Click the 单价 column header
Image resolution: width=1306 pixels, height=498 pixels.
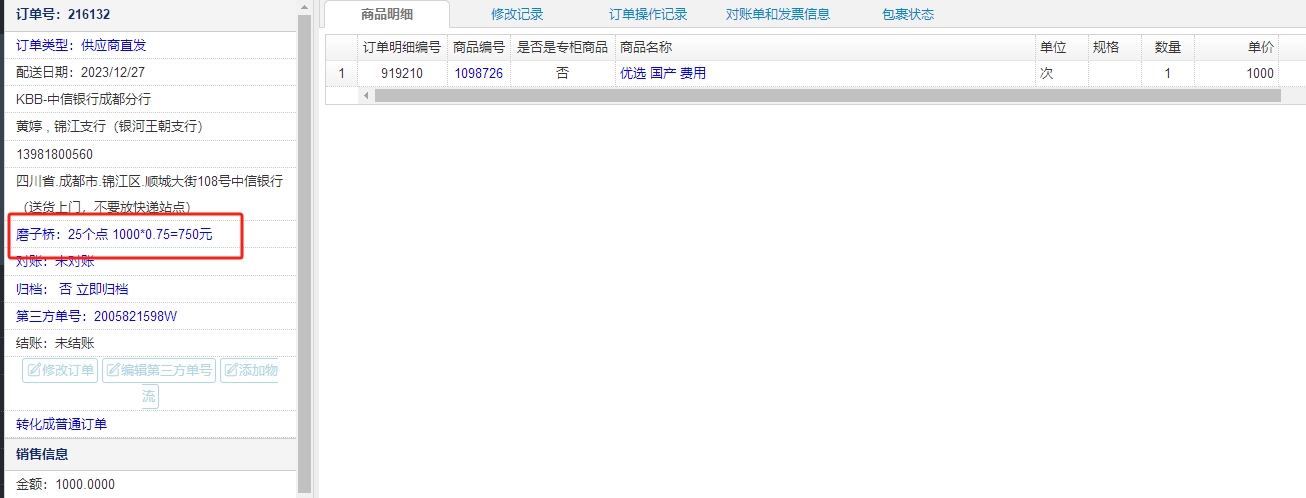point(1237,47)
